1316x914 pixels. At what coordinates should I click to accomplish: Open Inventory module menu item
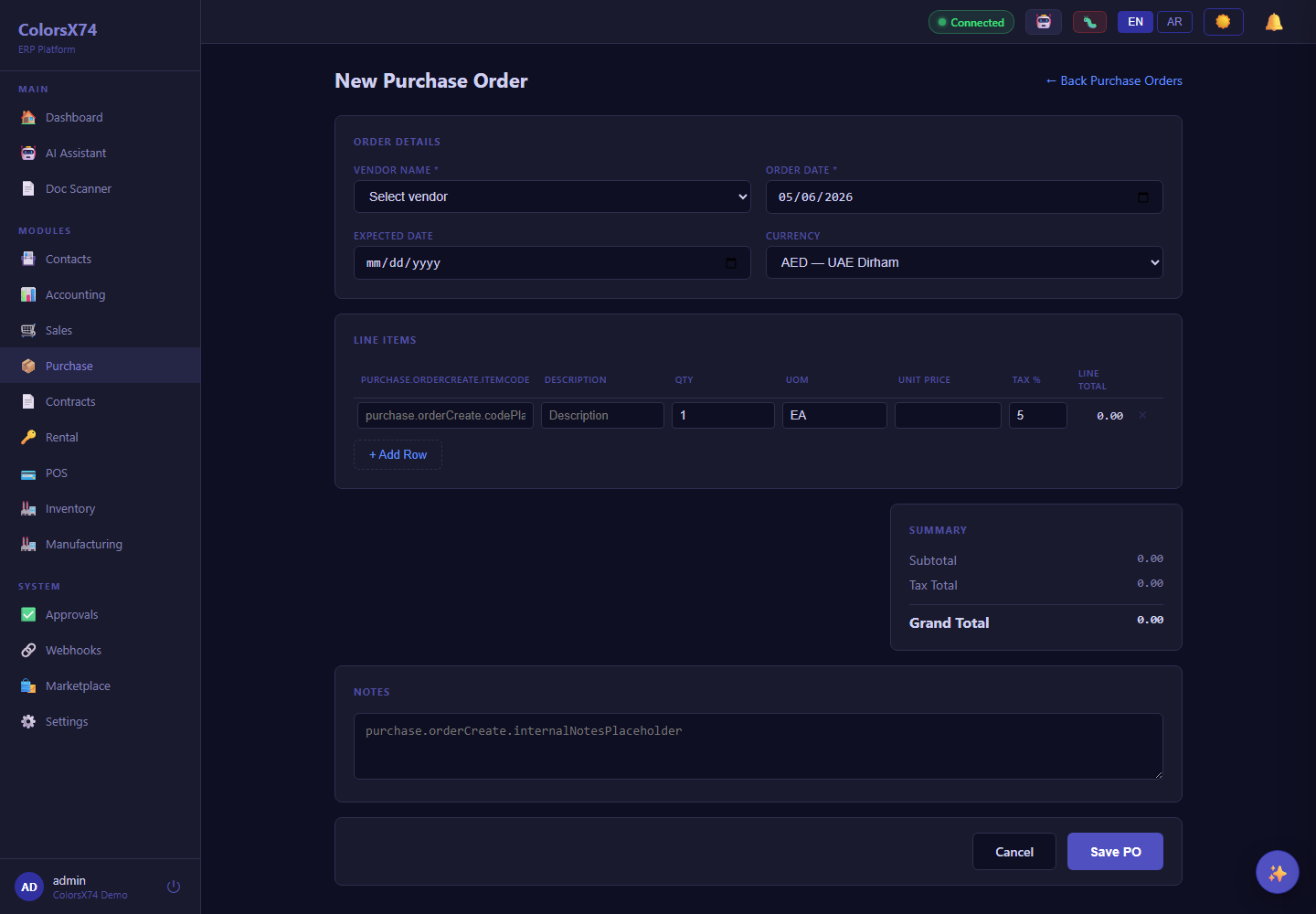[100, 509]
